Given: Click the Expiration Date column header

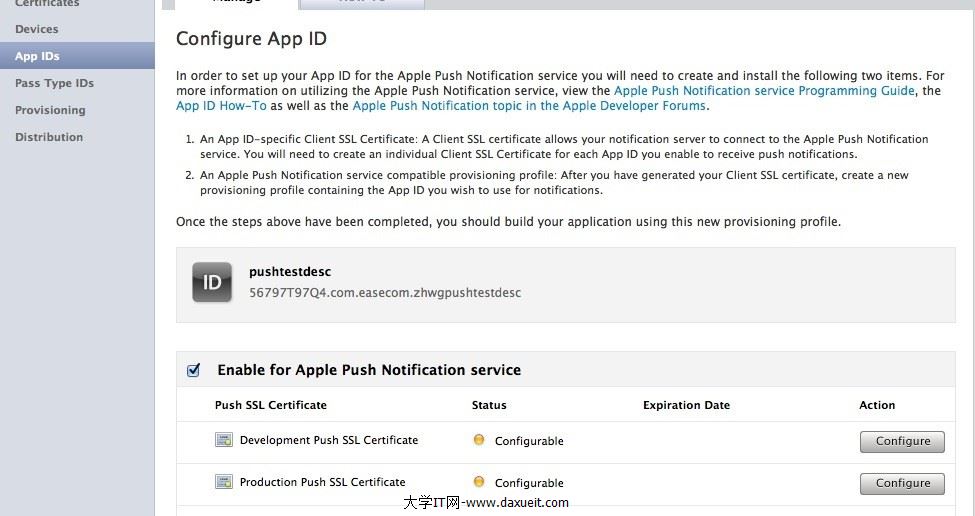Looking at the screenshot, I should [x=686, y=405].
